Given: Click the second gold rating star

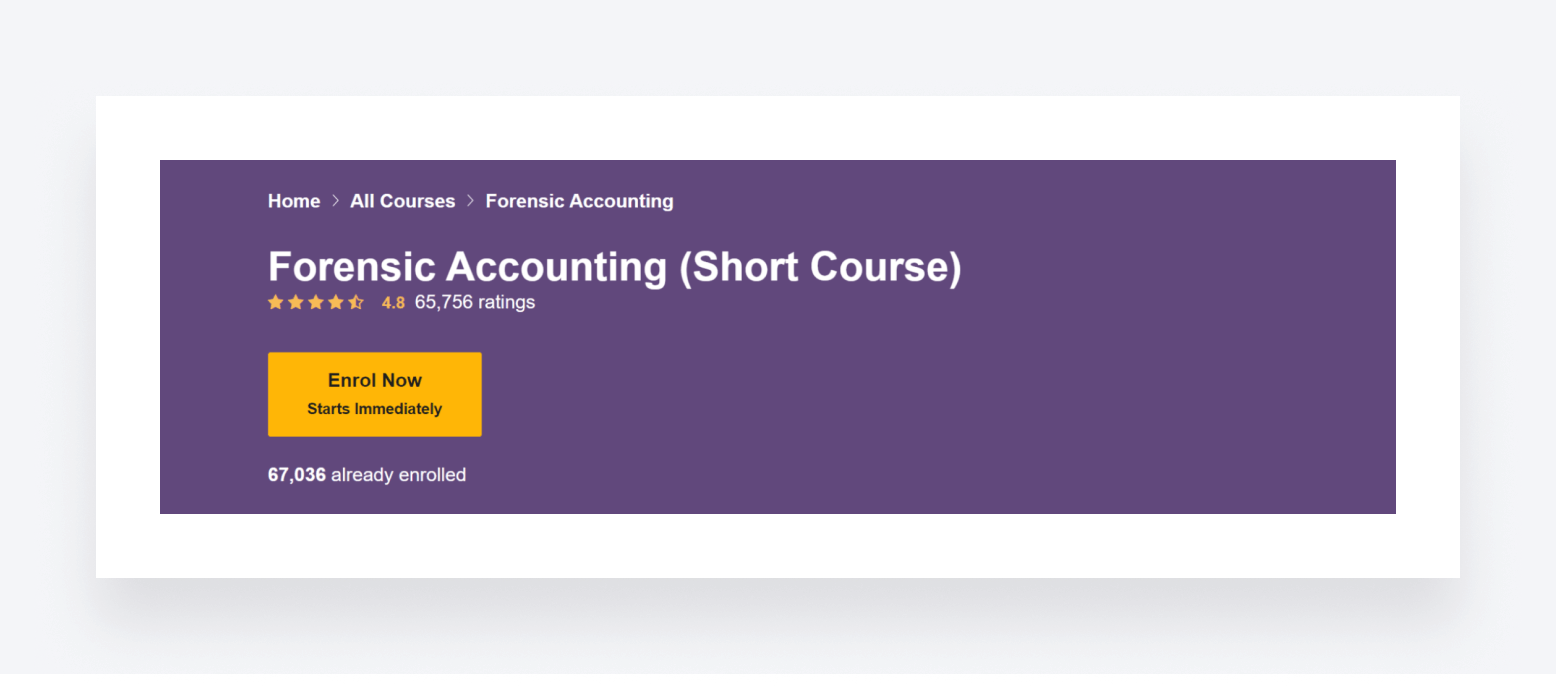Looking at the screenshot, I should (x=296, y=302).
